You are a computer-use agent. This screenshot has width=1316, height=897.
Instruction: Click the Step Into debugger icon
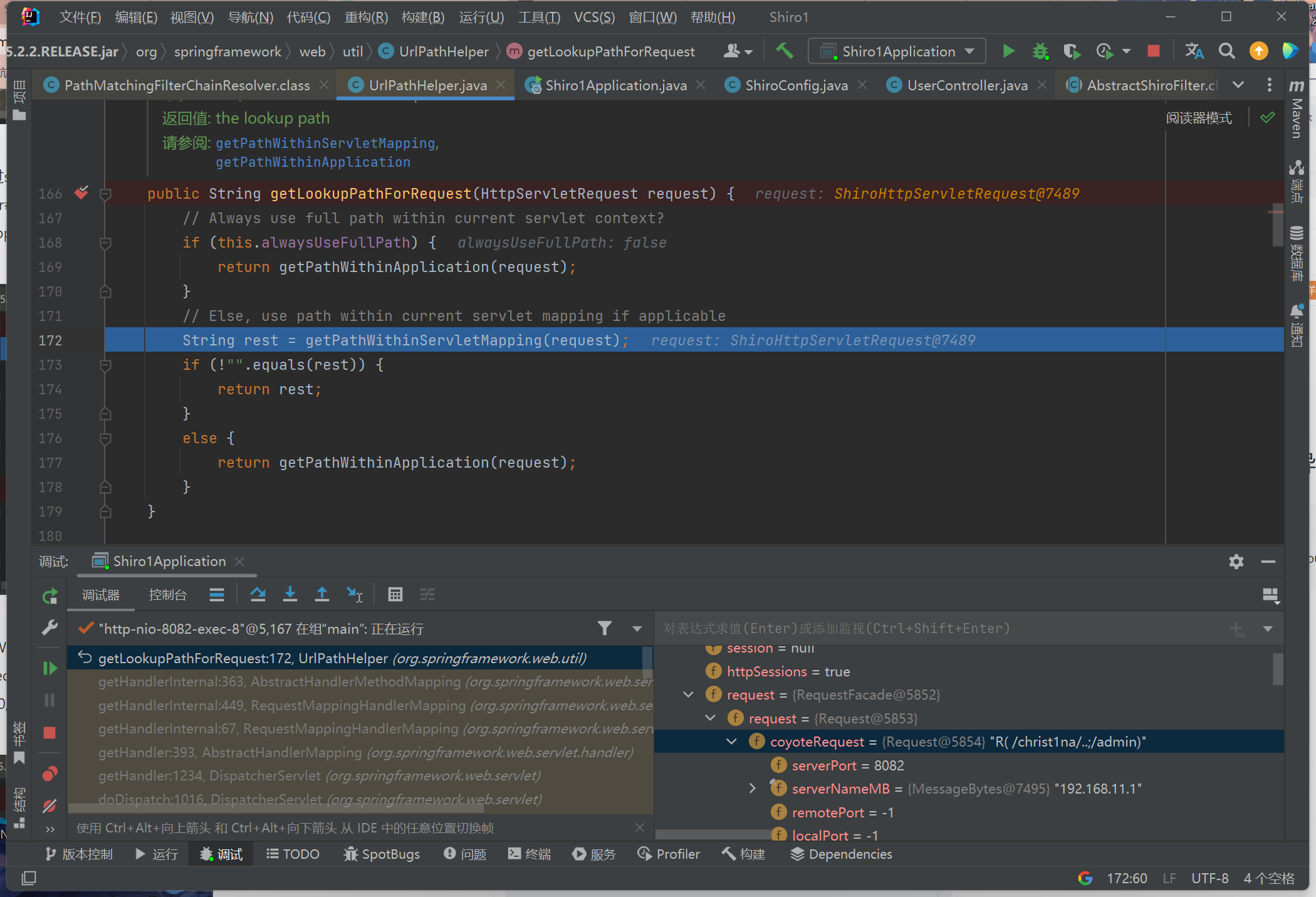[290, 594]
